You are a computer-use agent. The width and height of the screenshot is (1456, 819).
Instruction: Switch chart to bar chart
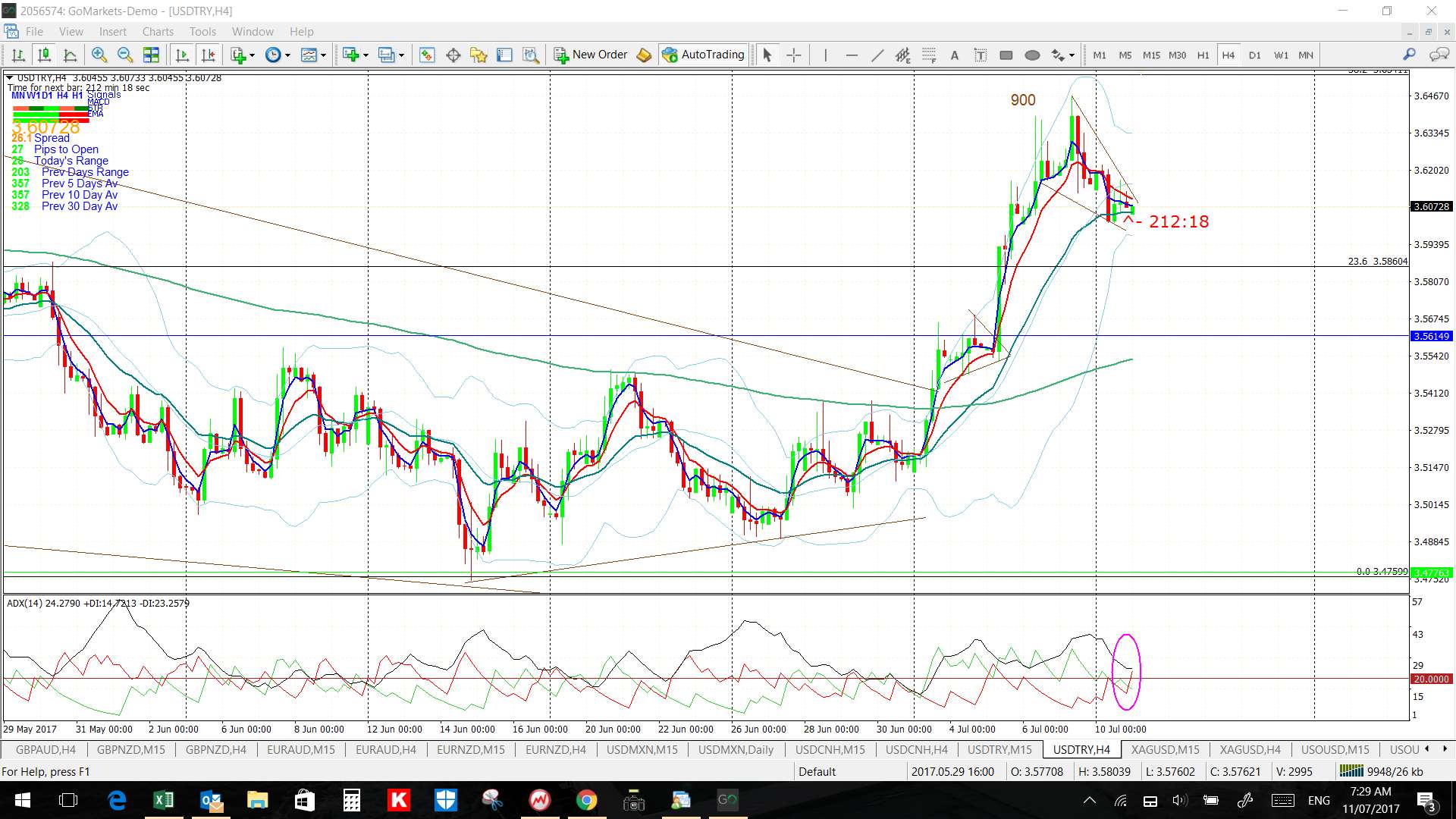click(18, 55)
